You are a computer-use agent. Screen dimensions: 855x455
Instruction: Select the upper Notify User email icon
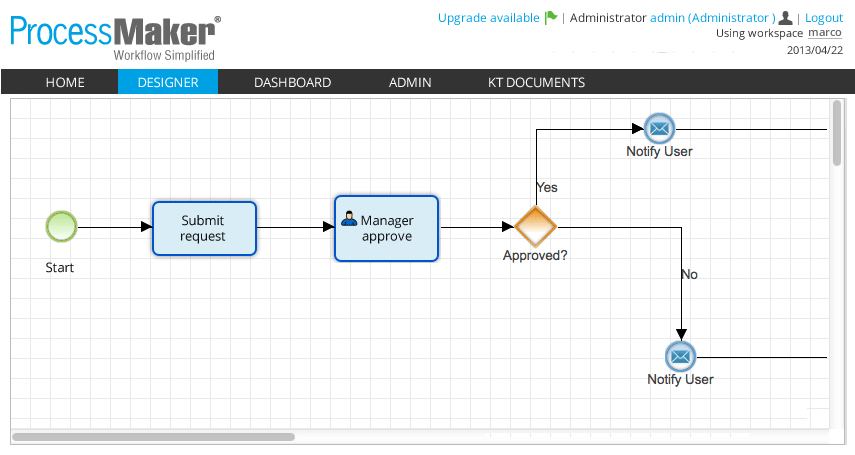click(x=659, y=129)
